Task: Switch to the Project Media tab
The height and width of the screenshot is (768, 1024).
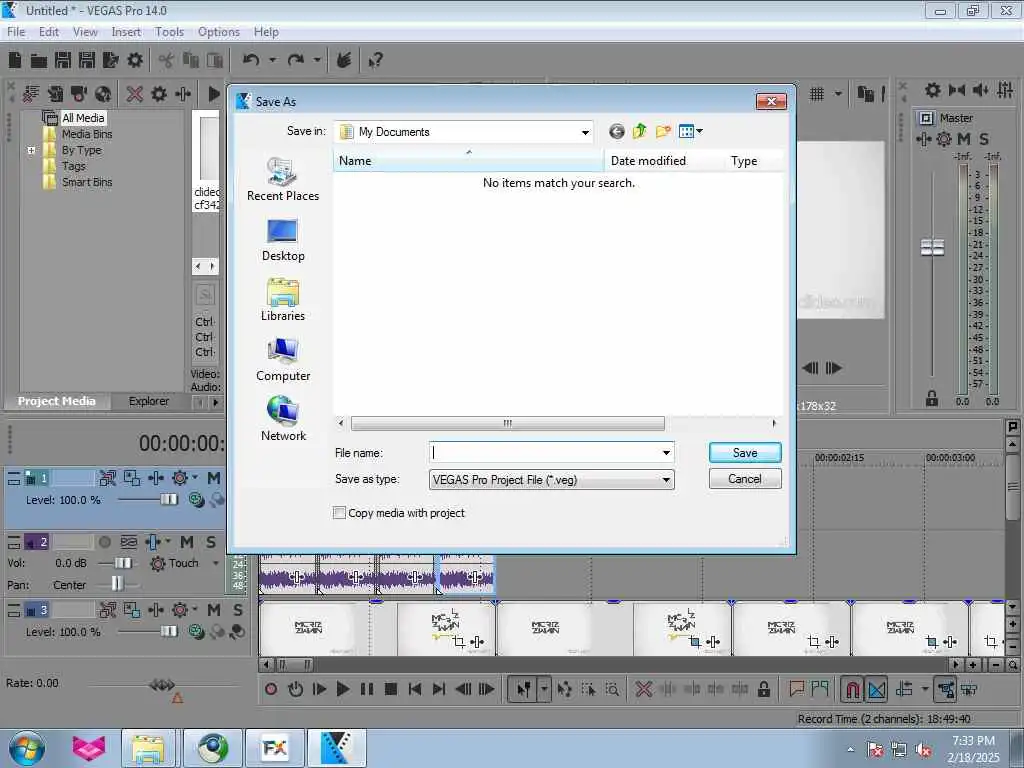Action: (x=56, y=401)
